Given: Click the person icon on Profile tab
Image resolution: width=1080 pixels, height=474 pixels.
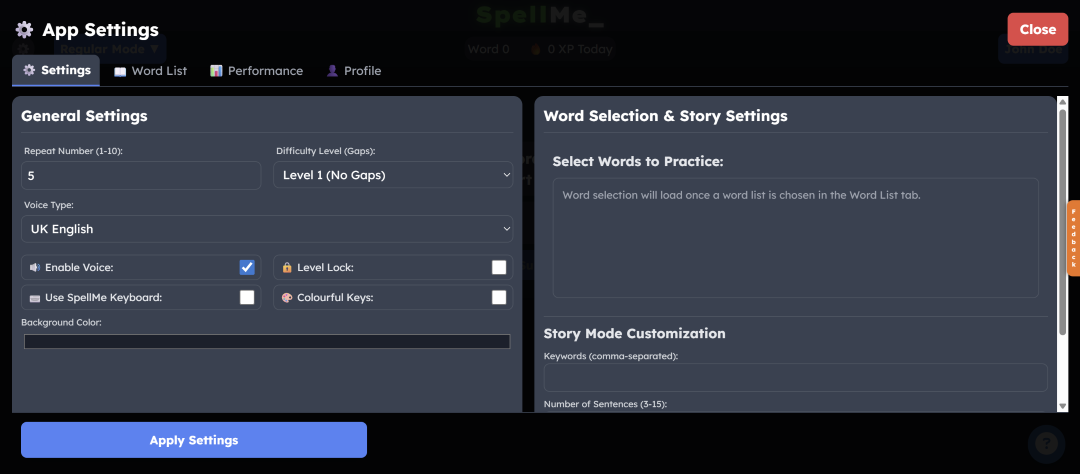Looking at the screenshot, I should (332, 71).
